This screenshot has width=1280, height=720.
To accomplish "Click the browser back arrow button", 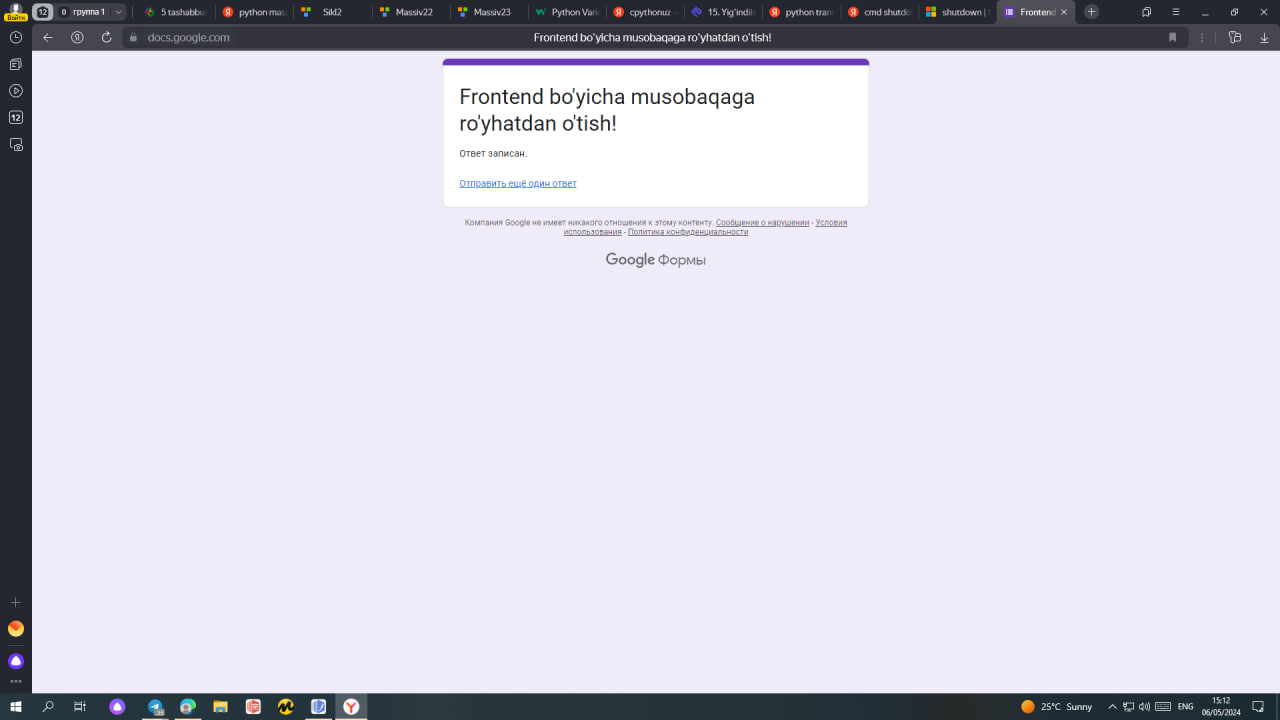I will coord(48,37).
